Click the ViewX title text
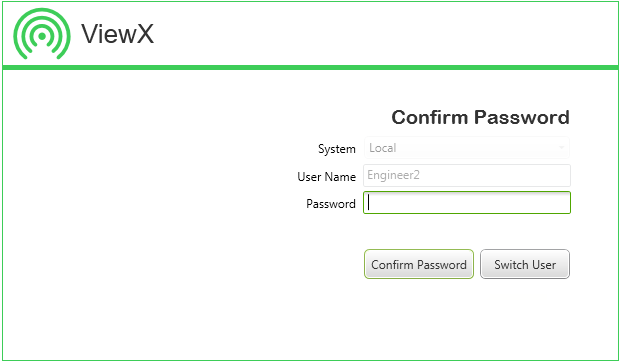The height and width of the screenshot is (361, 619). click(x=118, y=34)
